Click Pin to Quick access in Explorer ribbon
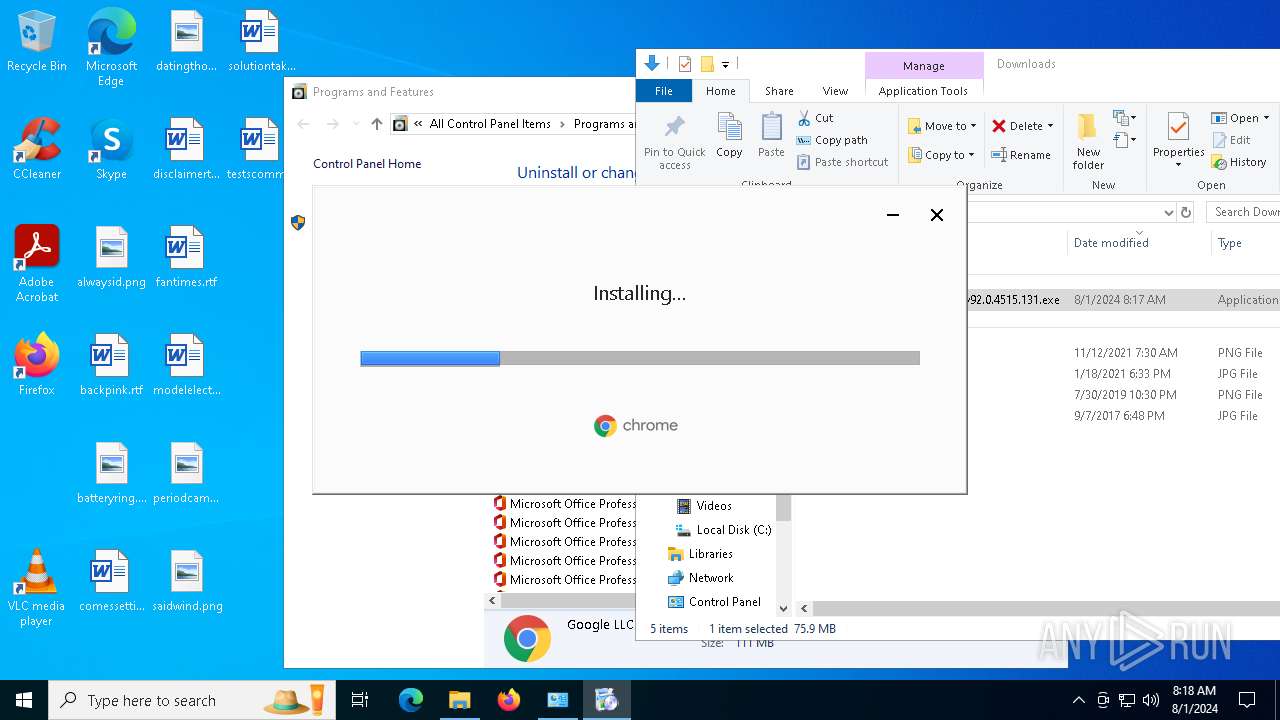This screenshot has width=1280, height=720. point(675,141)
